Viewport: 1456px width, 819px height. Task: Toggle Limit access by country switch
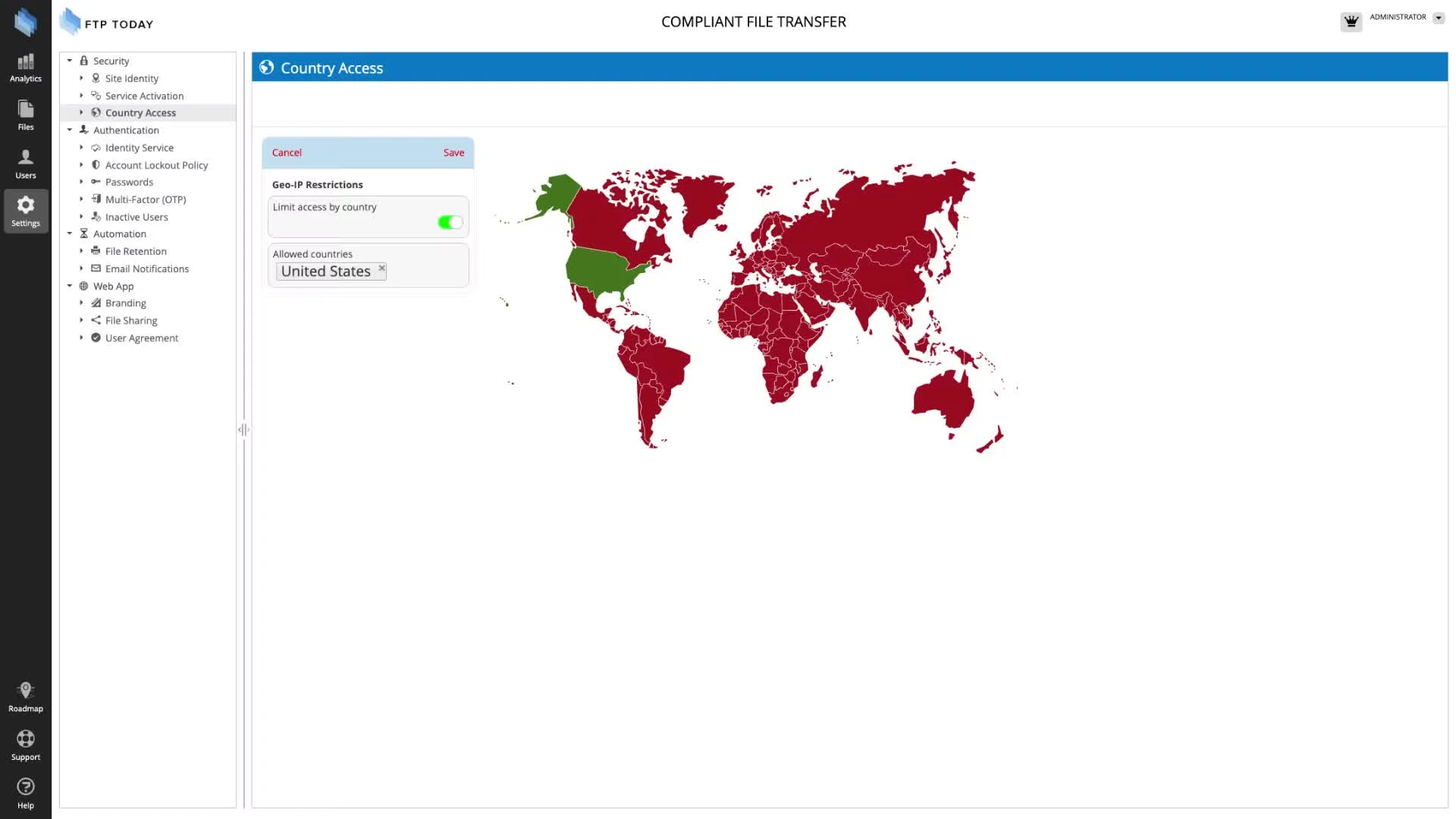(450, 222)
